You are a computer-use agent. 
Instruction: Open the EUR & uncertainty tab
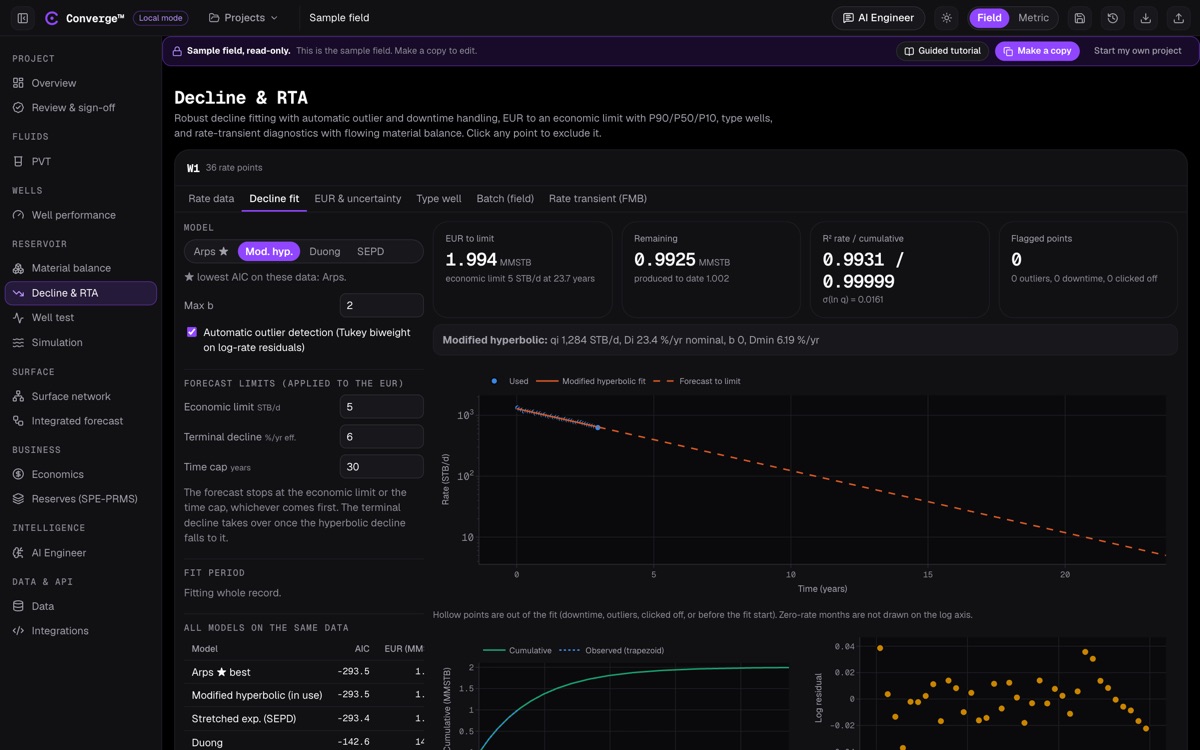[x=358, y=199]
